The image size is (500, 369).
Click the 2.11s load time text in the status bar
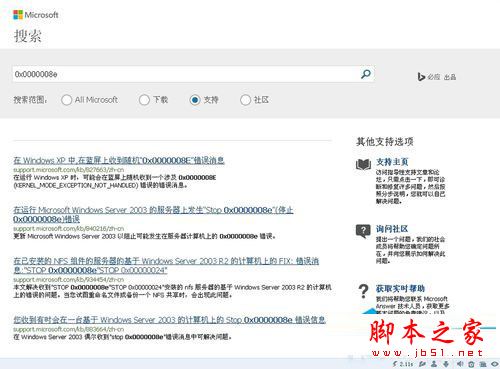pos(406,364)
